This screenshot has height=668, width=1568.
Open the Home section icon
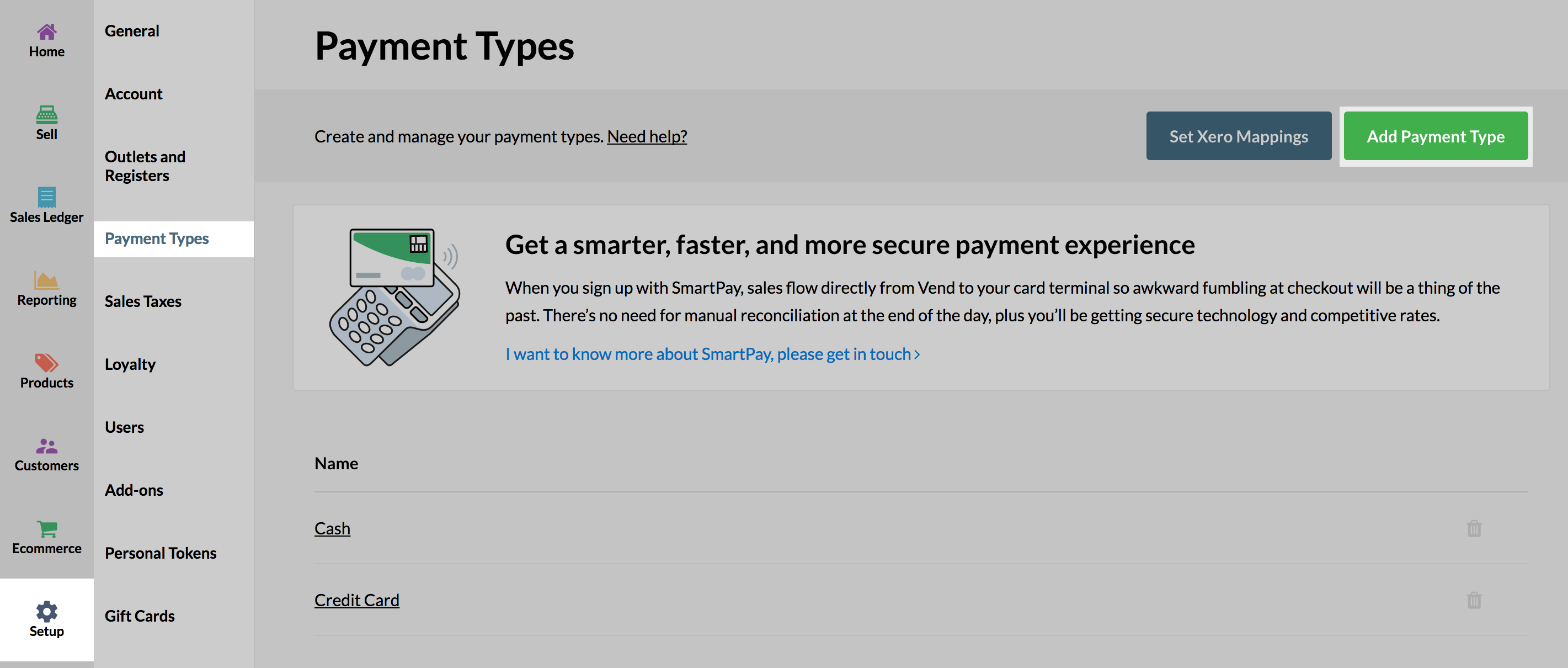click(46, 31)
